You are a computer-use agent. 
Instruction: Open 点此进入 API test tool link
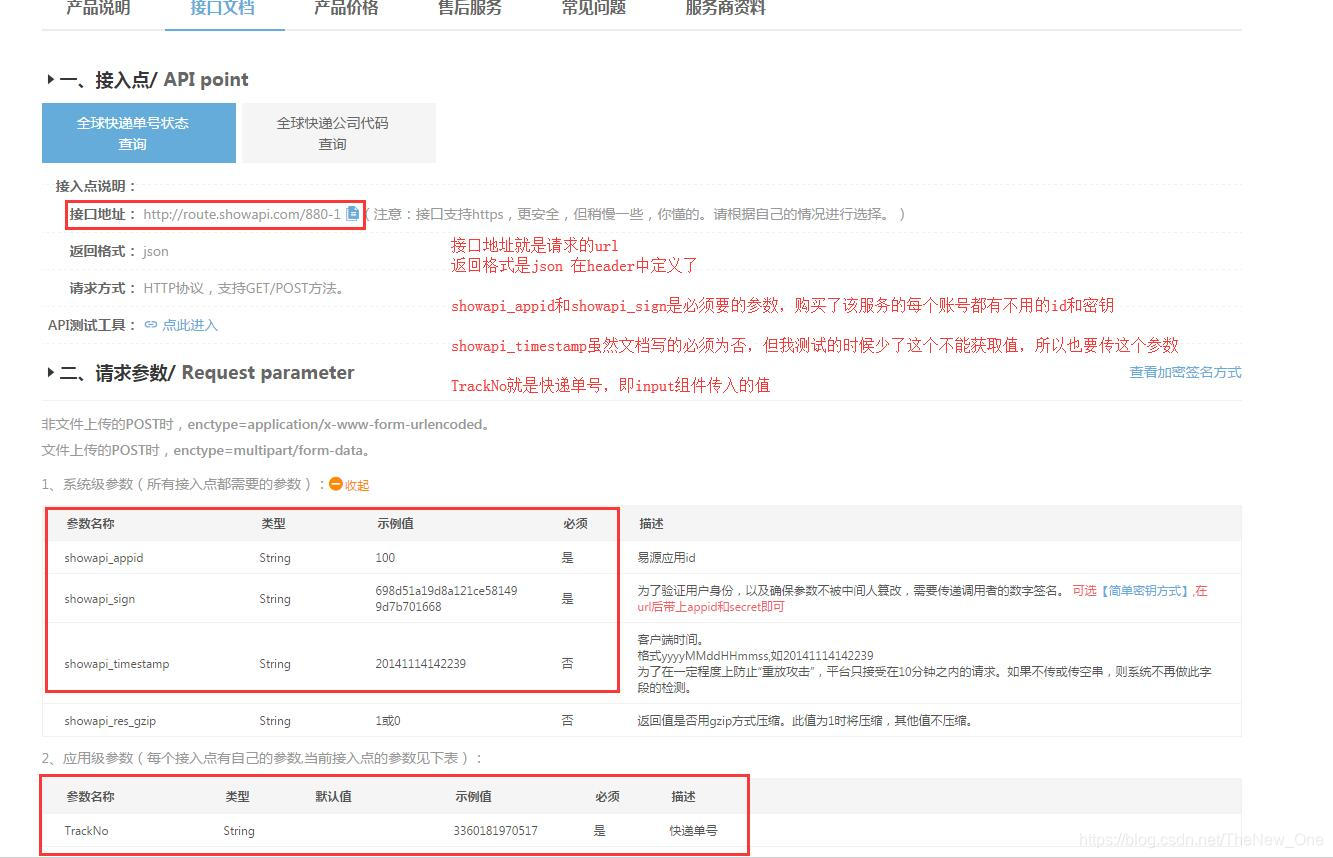190,325
